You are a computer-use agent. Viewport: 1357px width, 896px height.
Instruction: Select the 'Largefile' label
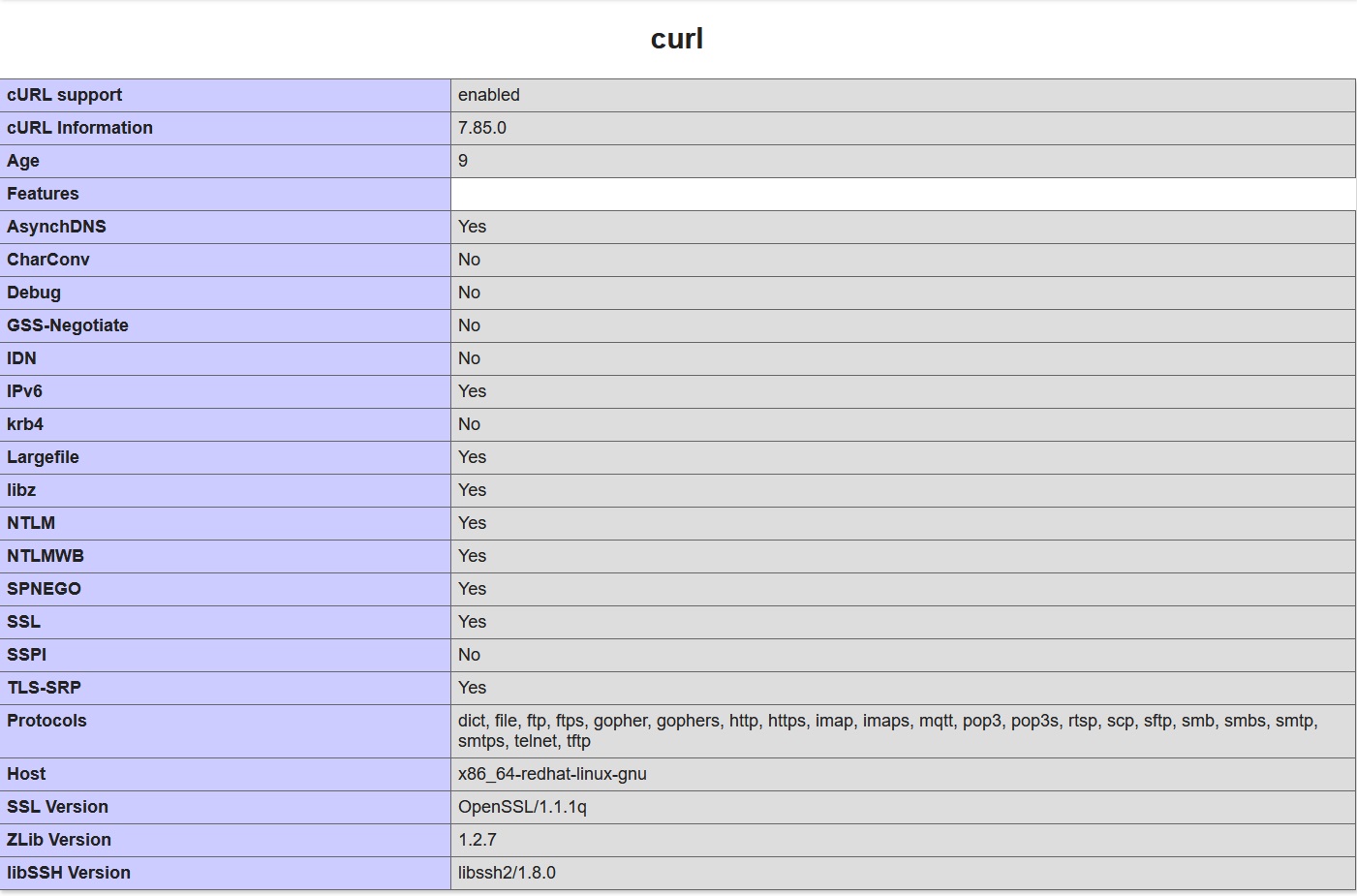pos(43,457)
